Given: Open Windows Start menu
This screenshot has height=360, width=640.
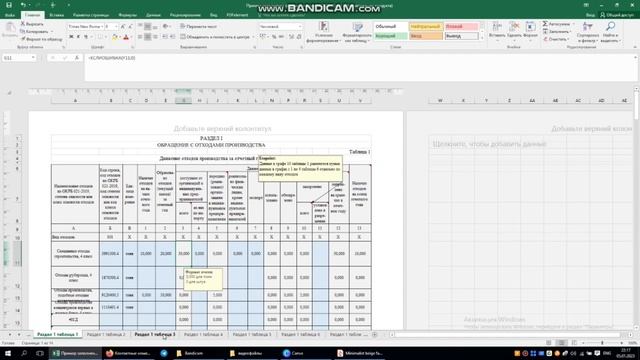Looking at the screenshot, I should point(8,353).
